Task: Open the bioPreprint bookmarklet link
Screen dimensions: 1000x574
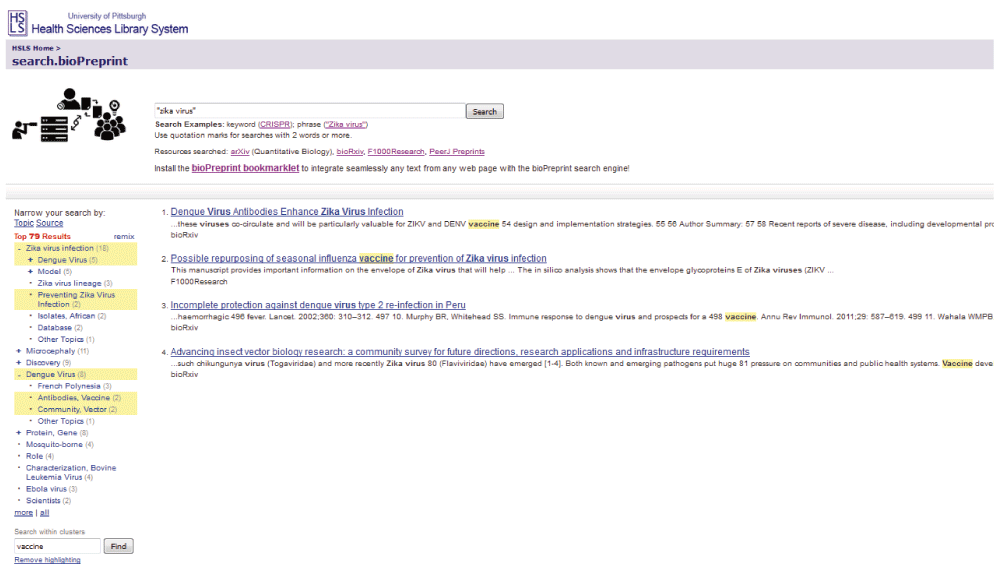Action: (245, 169)
